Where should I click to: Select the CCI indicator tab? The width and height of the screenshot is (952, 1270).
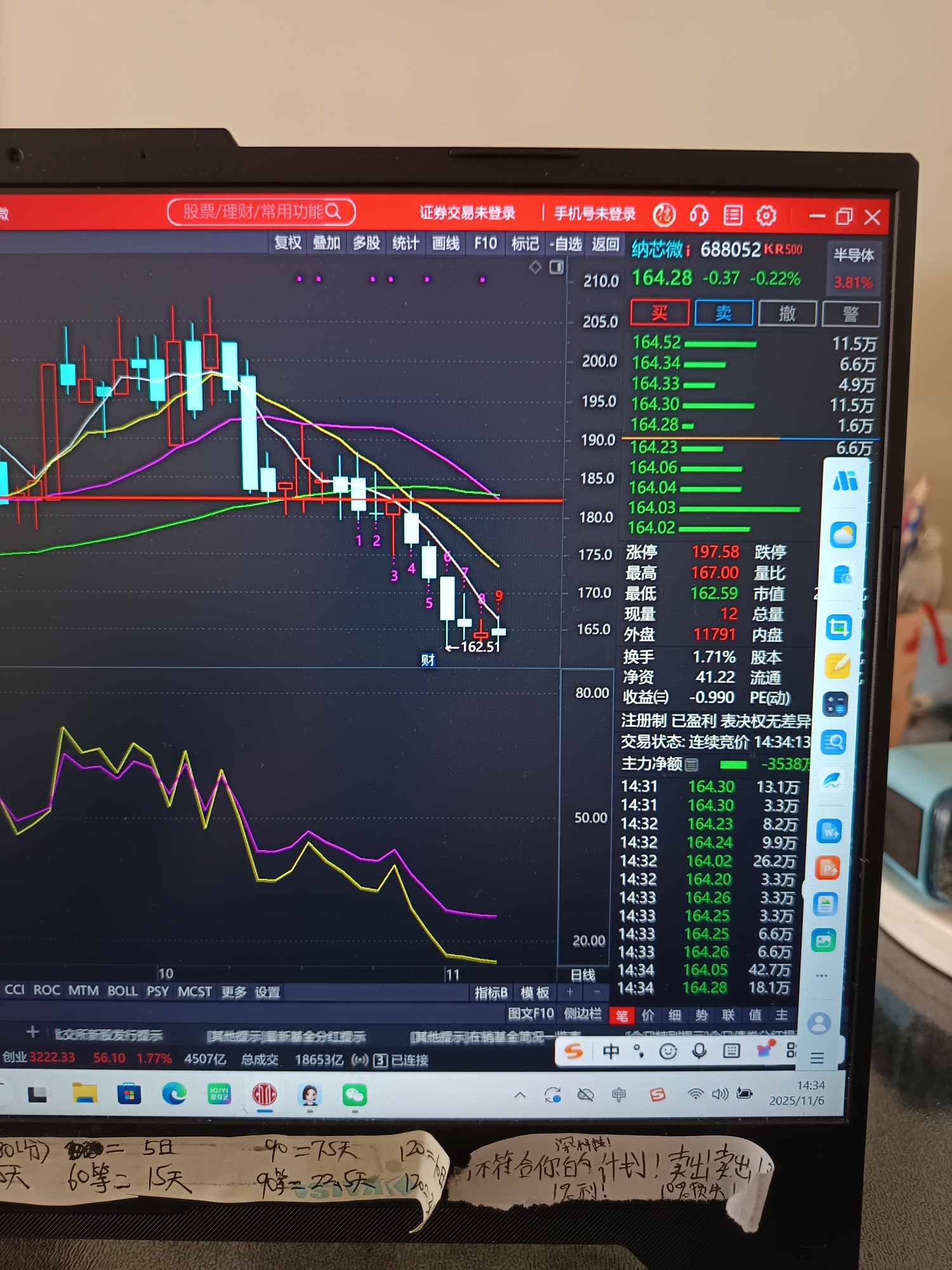pyautogui.click(x=15, y=990)
